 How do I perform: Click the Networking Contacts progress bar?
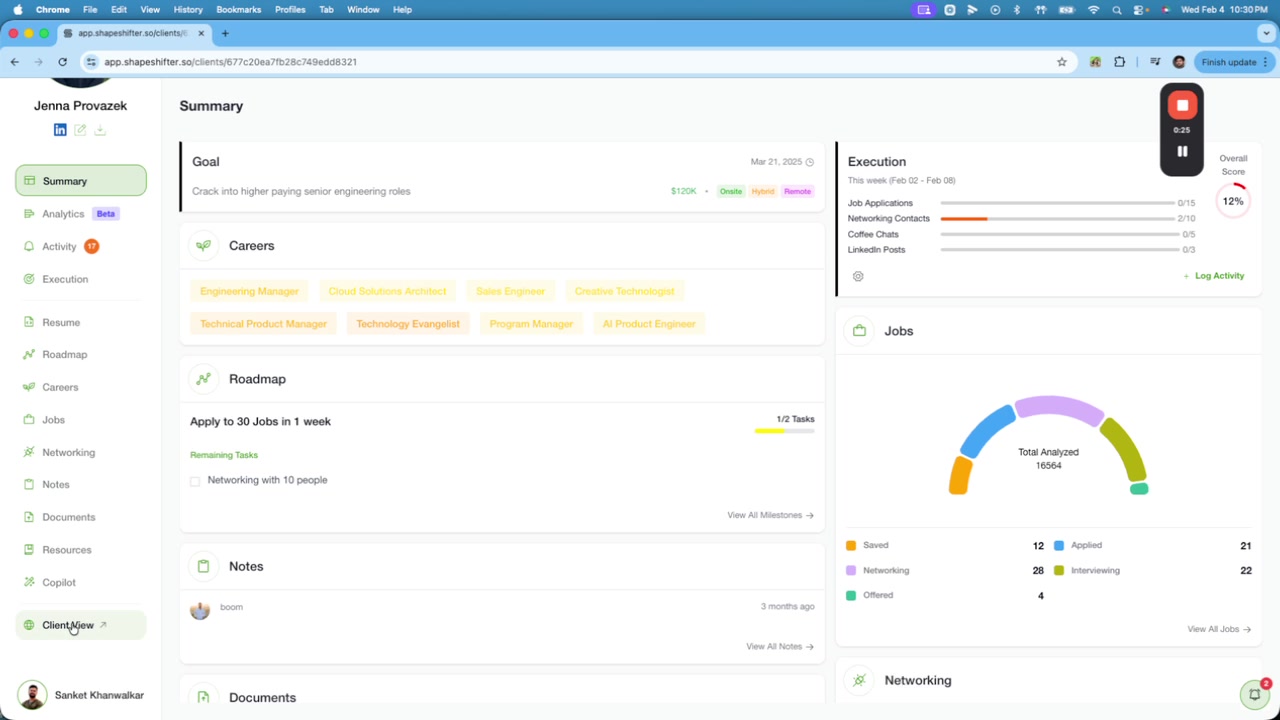pos(1057,218)
